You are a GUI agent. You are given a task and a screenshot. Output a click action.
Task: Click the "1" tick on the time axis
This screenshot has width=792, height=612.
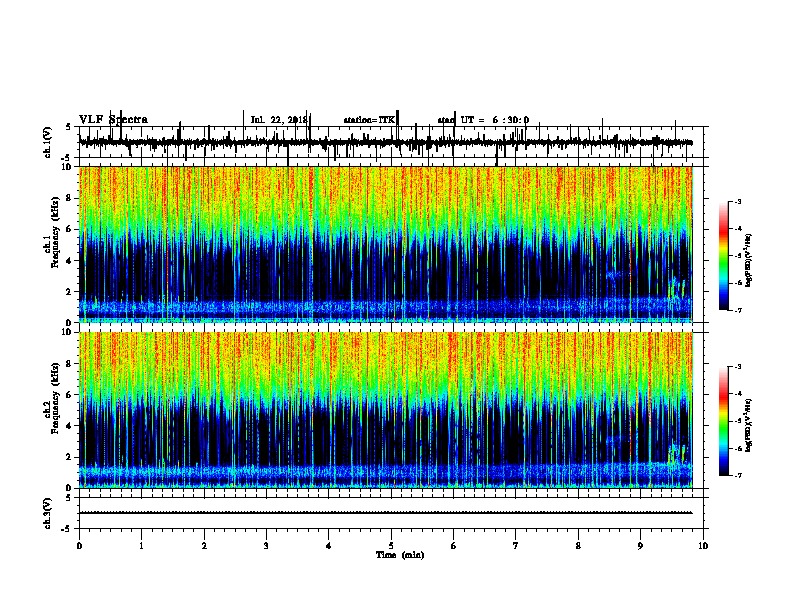pos(141,546)
